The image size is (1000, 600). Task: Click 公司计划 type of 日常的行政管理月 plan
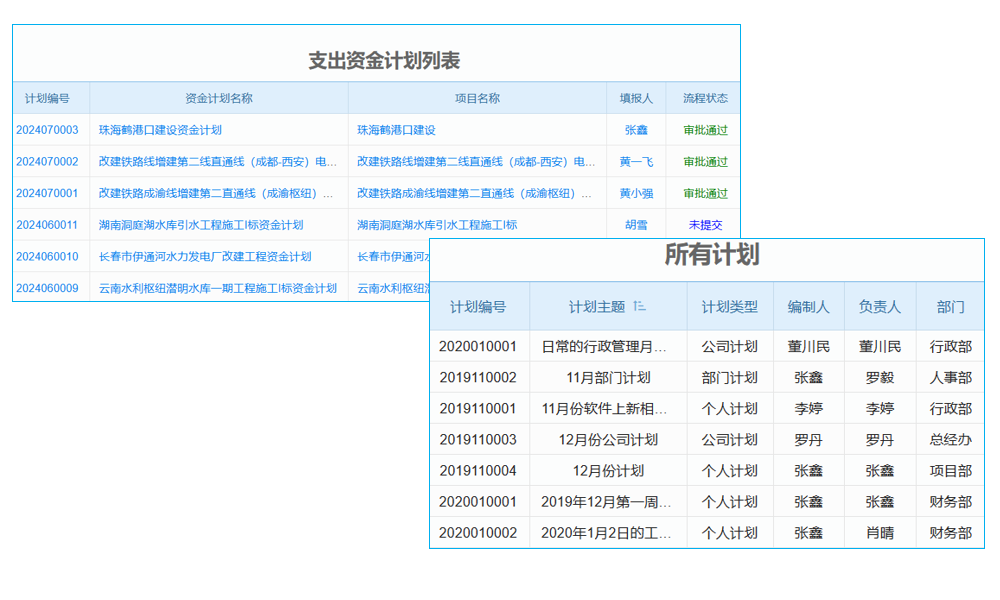pos(730,346)
